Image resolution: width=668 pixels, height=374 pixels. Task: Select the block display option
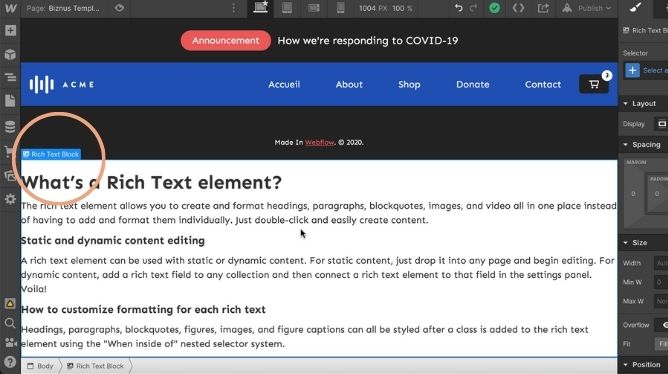[662, 124]
